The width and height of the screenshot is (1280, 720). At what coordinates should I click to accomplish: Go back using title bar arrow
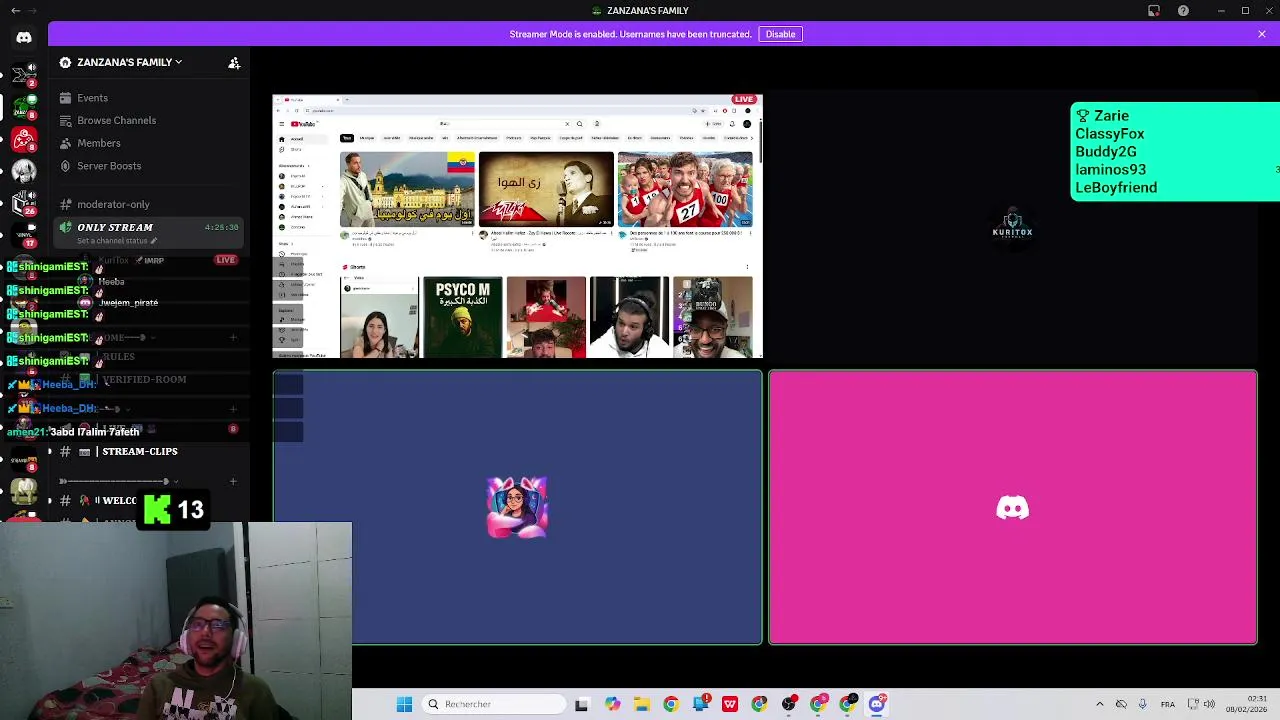(x=15, y=11)
